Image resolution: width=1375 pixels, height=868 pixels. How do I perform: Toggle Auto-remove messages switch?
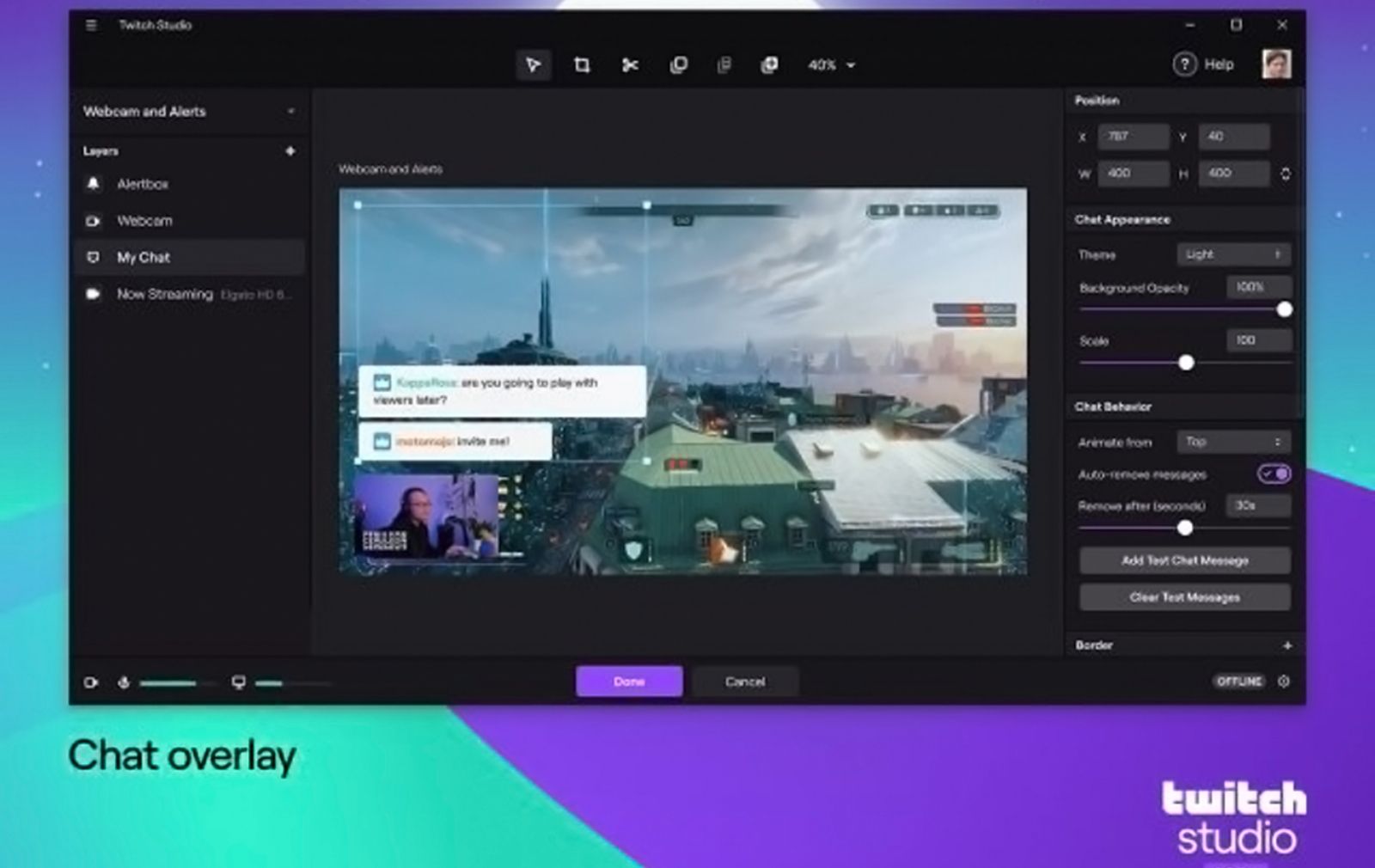(1274, 474)
